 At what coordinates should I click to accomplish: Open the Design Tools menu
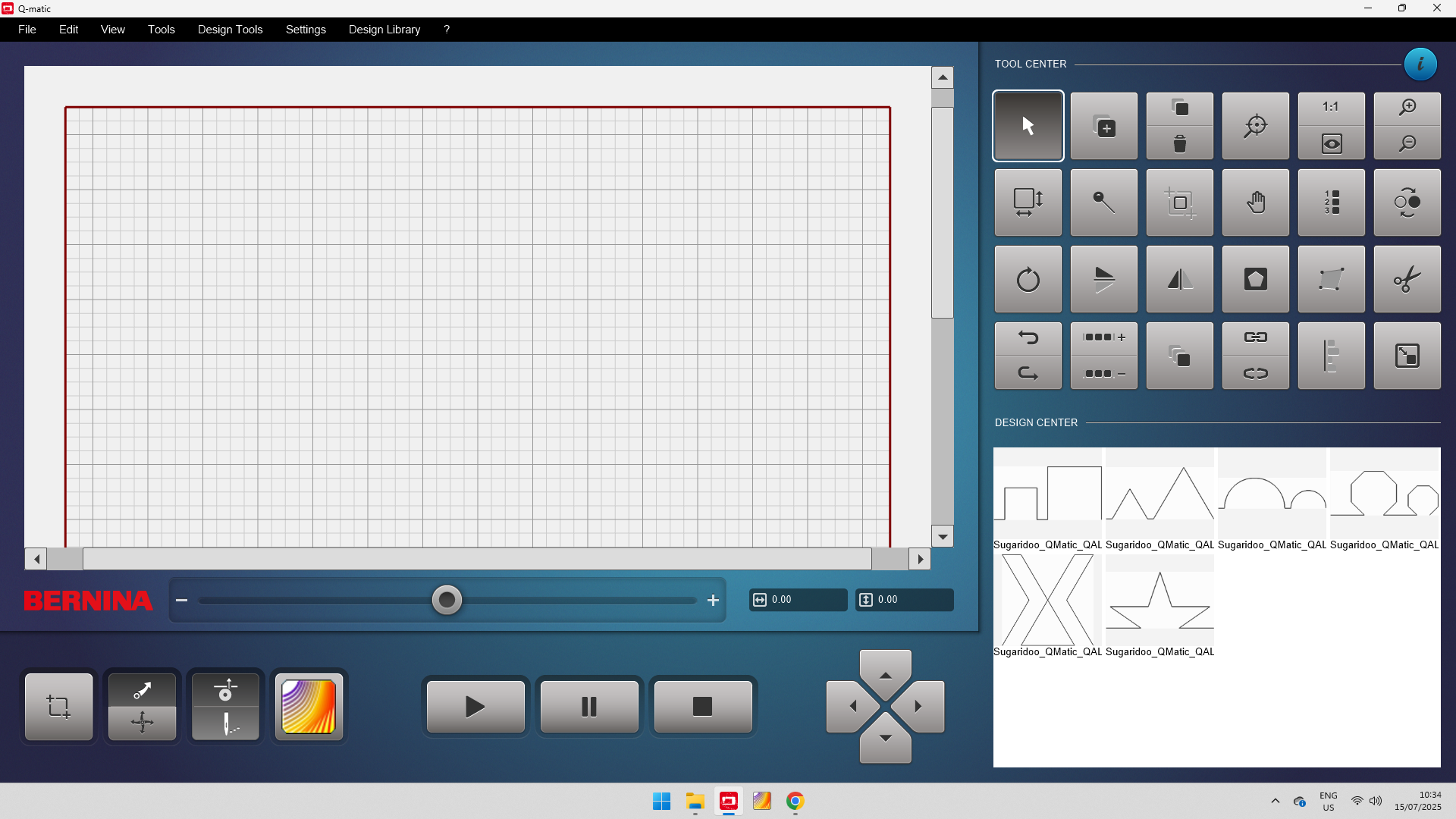tap(230, 30)
